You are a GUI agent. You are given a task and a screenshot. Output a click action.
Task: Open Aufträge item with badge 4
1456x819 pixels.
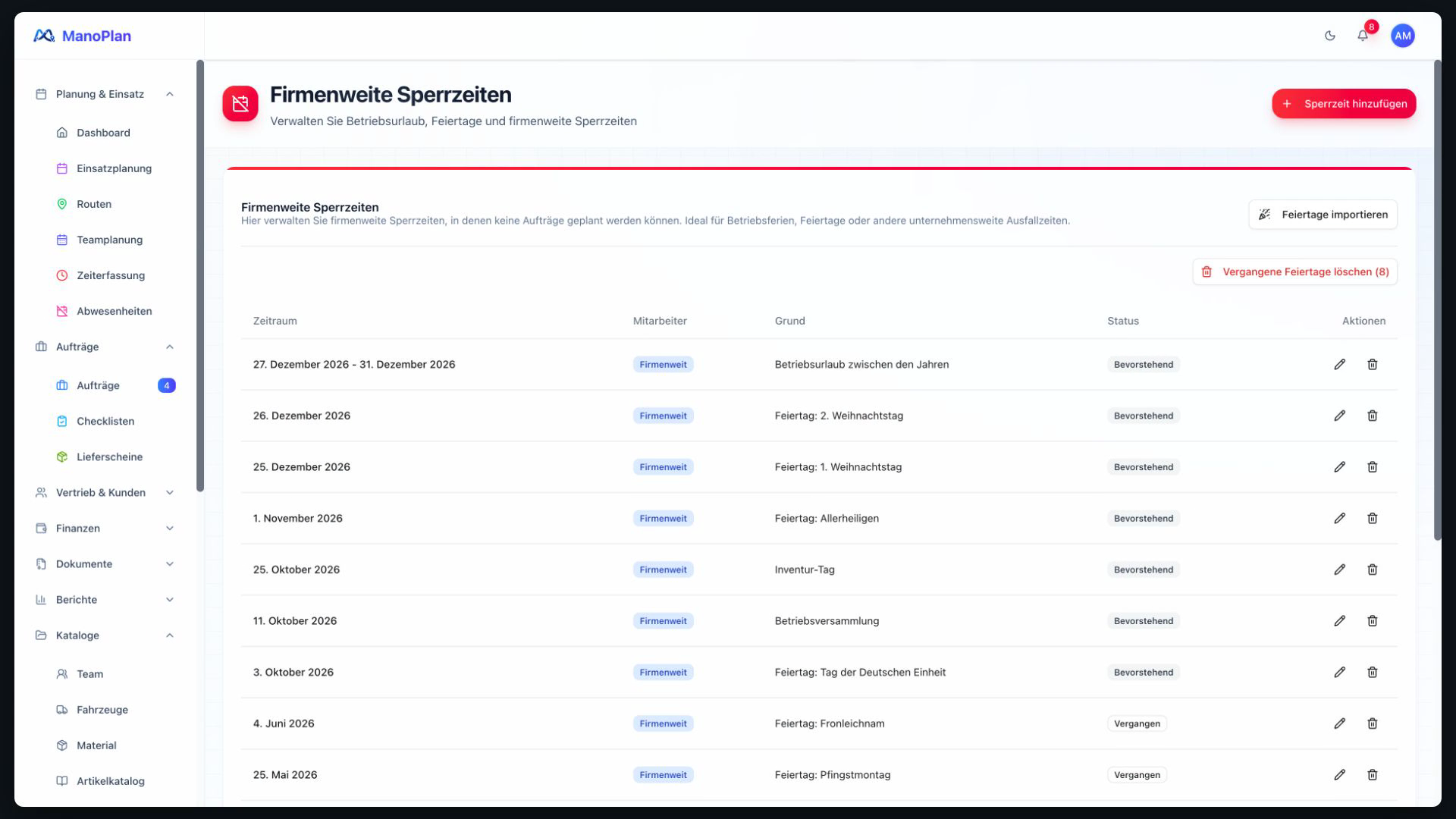(x=114, y=385)
